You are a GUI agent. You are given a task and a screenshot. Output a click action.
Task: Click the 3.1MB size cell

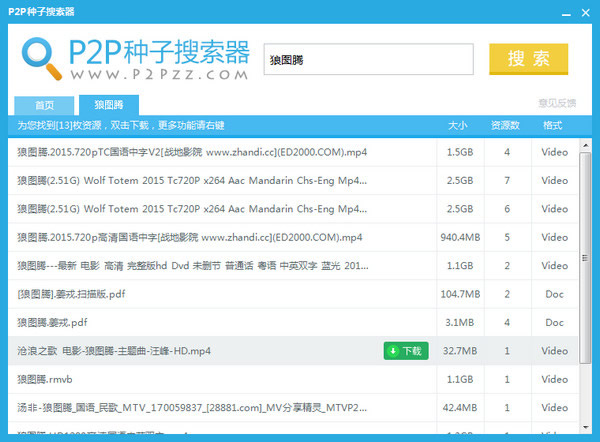tap(460, 322)
